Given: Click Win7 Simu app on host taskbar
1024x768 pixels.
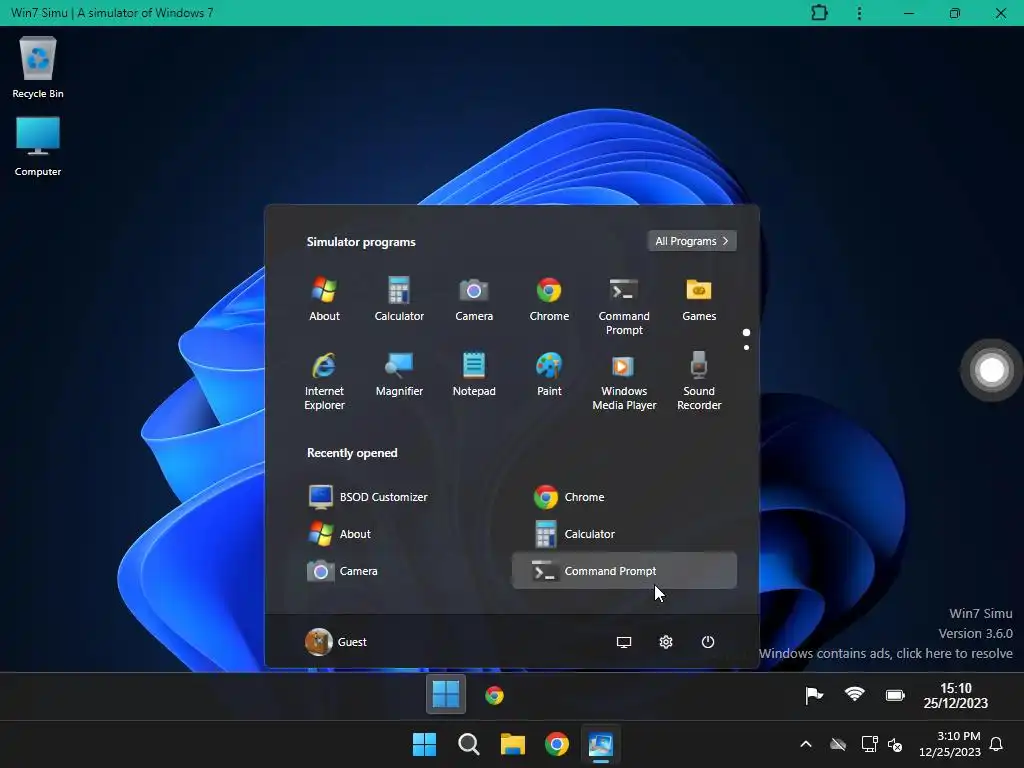Looking at the screenshot, I should tap(600, 744).
